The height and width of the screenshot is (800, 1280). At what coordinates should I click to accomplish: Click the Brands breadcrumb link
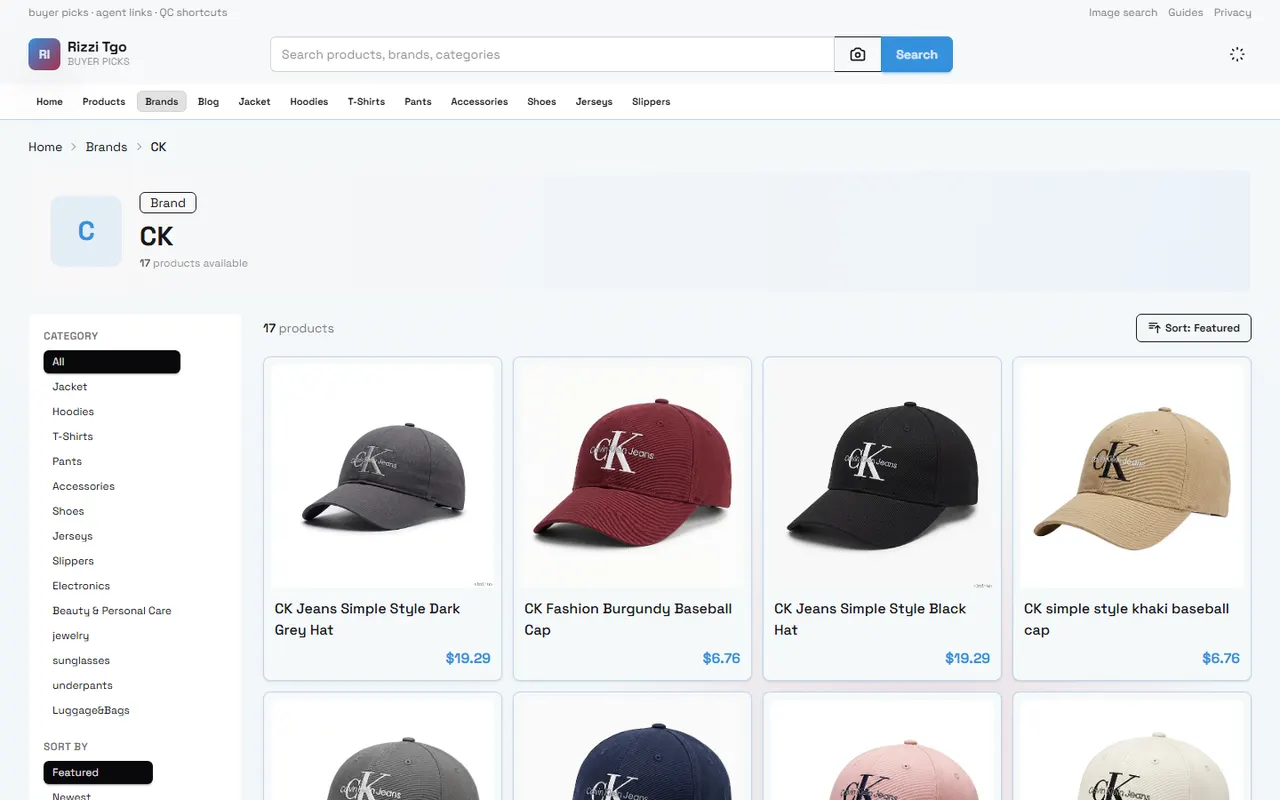click(106, 147)
